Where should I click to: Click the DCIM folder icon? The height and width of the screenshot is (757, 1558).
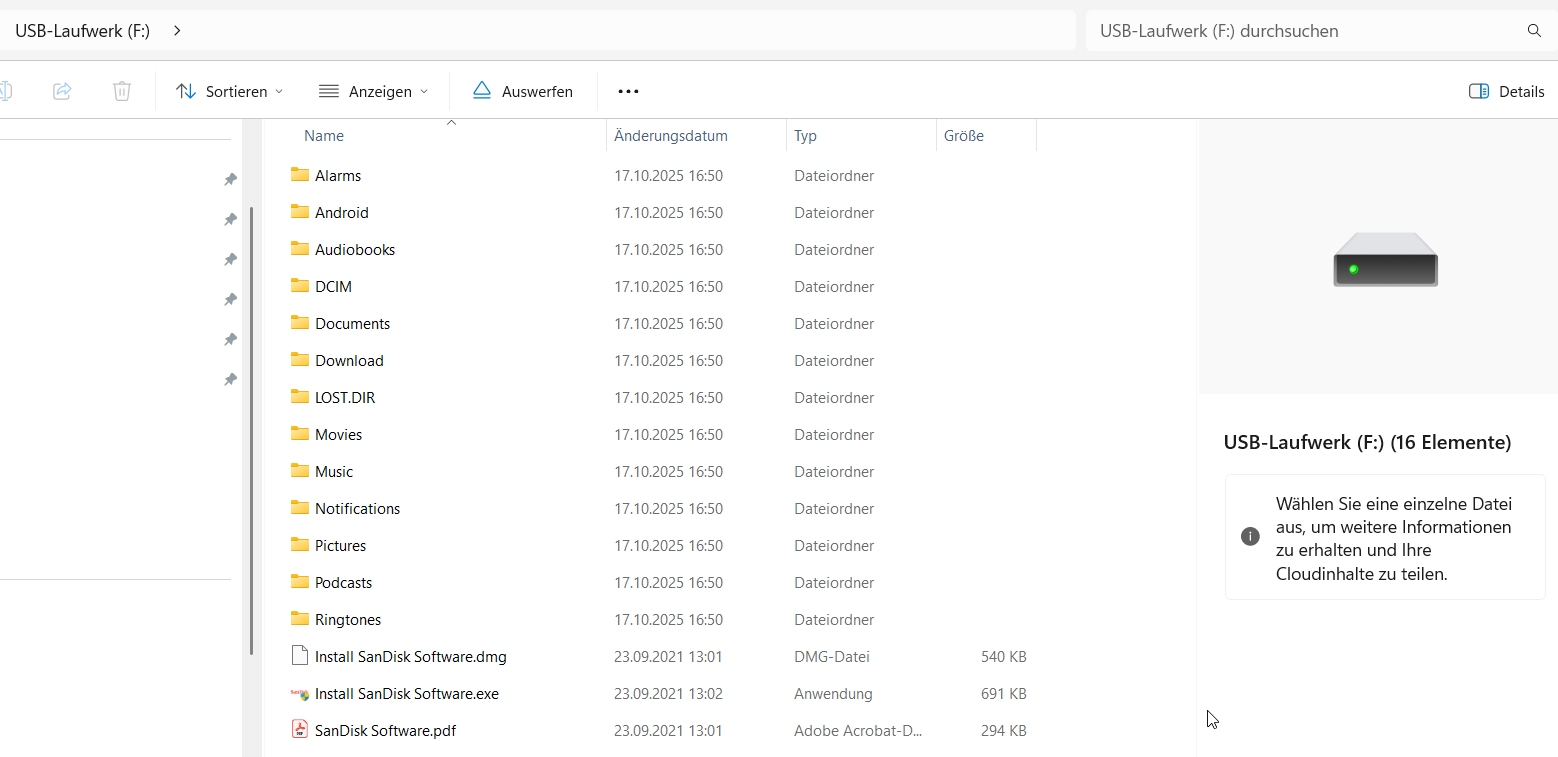pos(300,286)
